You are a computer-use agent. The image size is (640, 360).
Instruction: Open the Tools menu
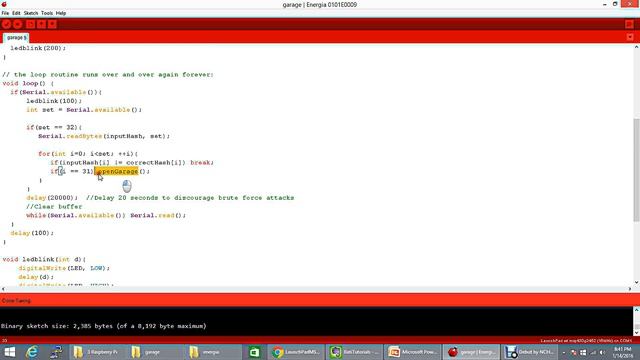click(47, 13)
